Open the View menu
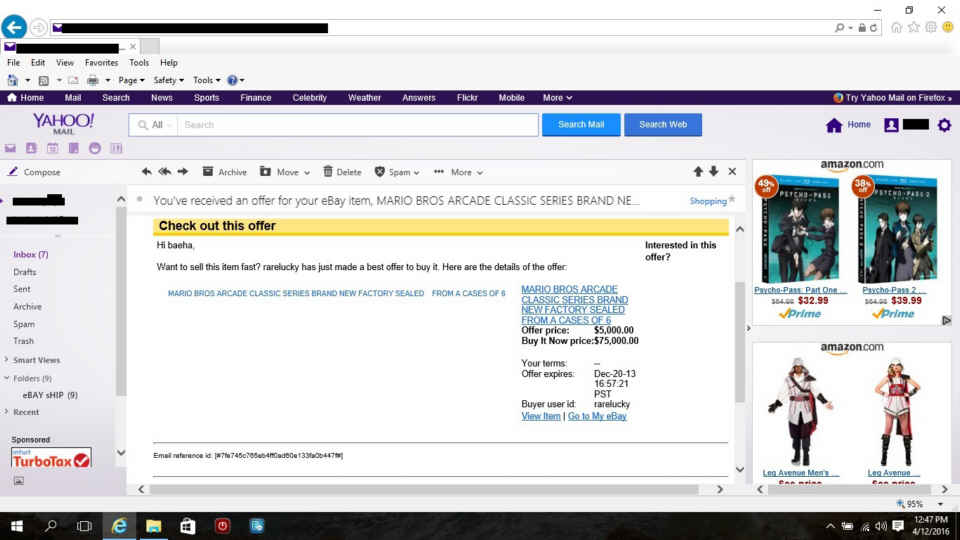This screenshot has height=540, width=960. [x=64, y=62]
